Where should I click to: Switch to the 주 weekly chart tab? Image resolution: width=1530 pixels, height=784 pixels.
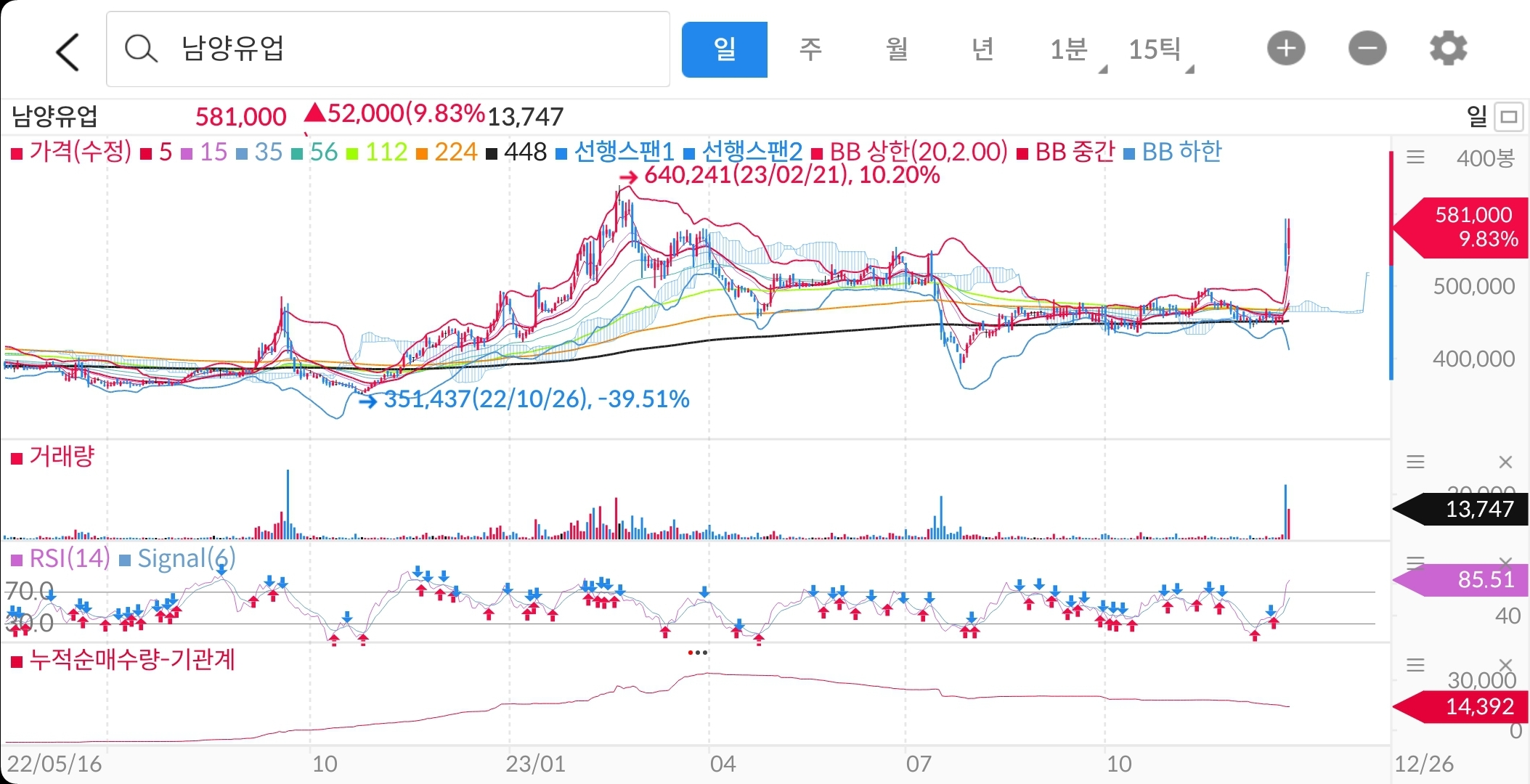pos(810,49)
